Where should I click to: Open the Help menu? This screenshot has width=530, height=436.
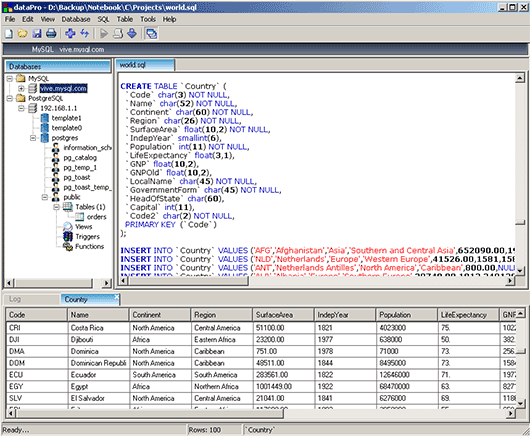coord(169,19)
